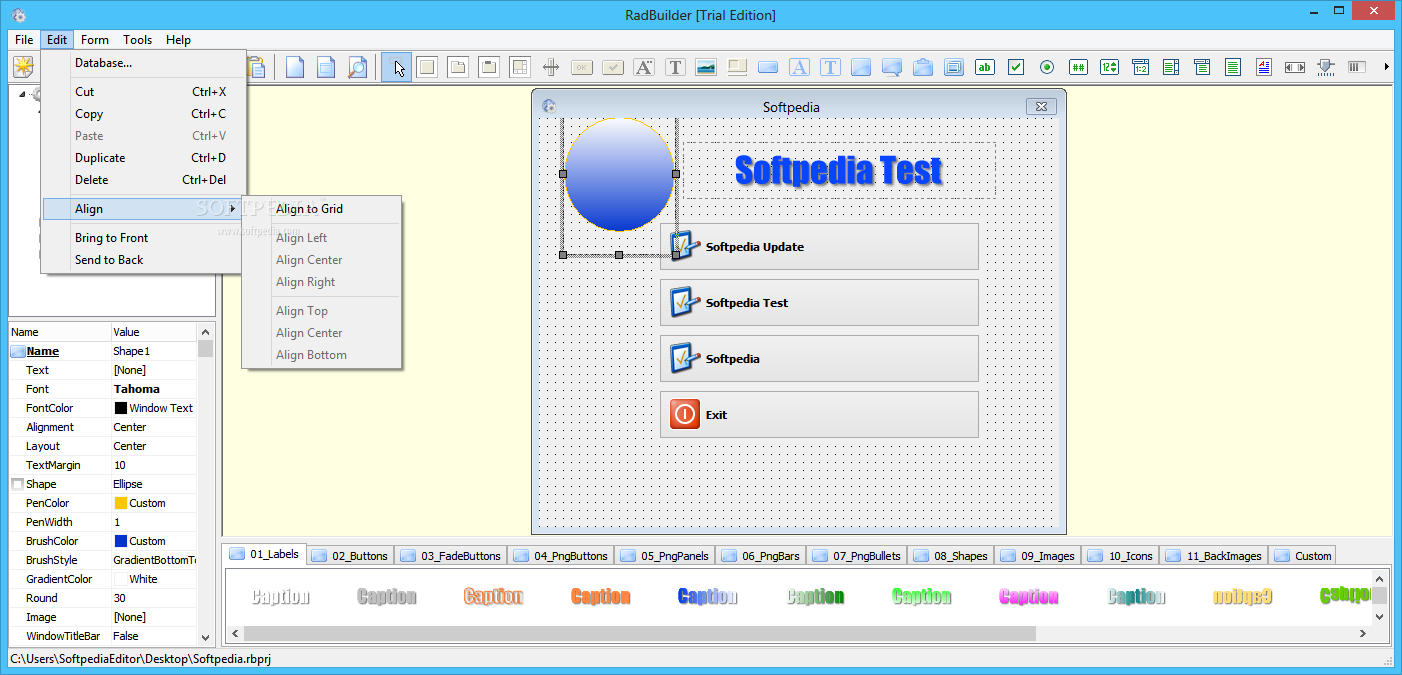Click the new blank page icon

[295, 67]
